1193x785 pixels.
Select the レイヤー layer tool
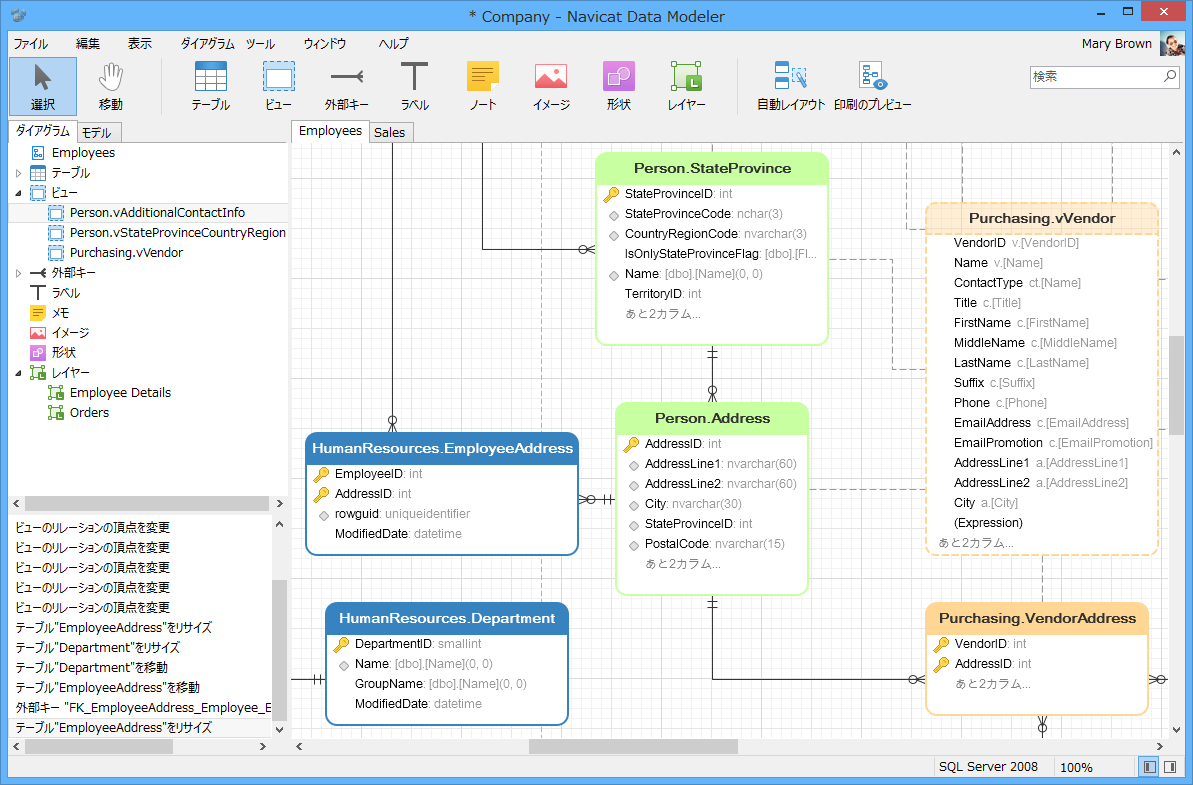coord(686,87)
